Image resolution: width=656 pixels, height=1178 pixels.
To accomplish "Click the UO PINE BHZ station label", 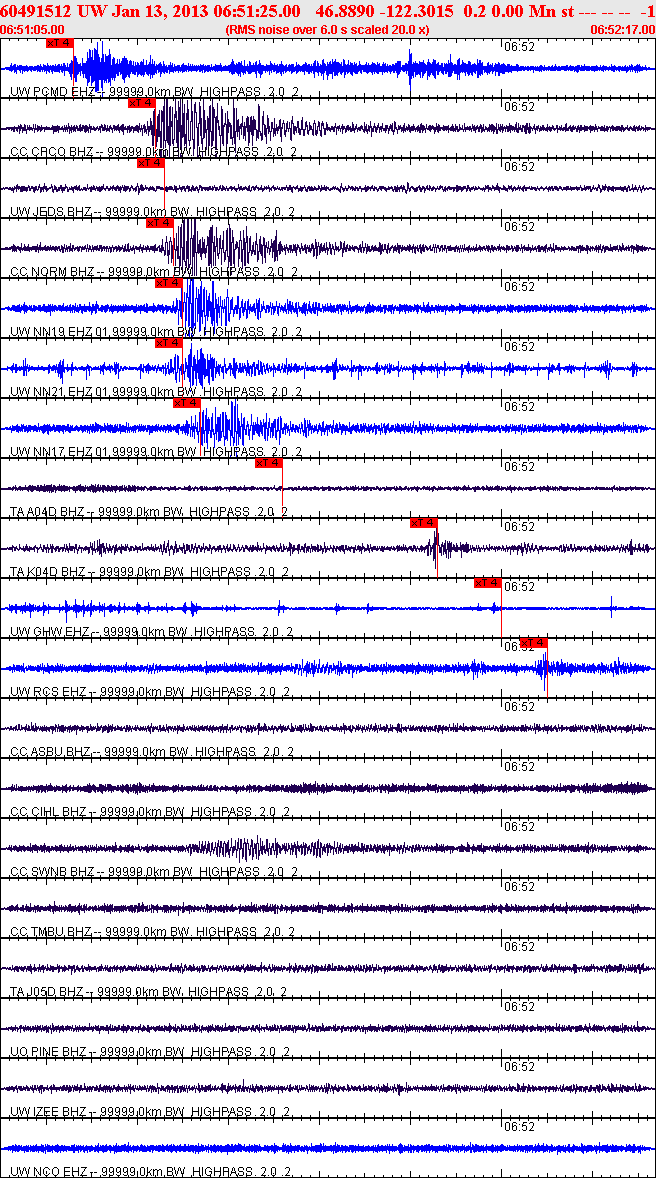I will pyautogui.click(x=152, y=1052).
